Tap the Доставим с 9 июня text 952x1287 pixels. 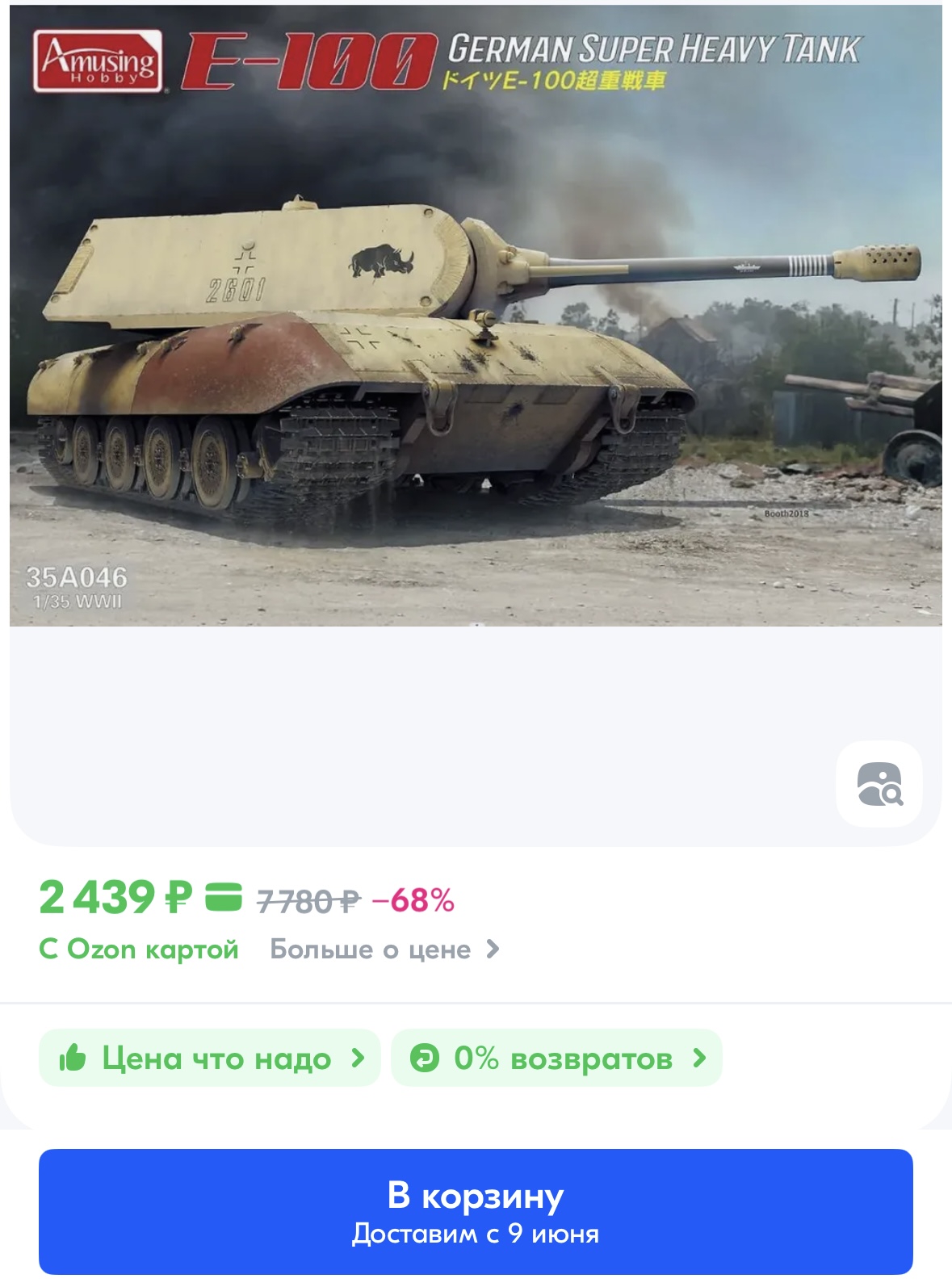point(476,1234)
